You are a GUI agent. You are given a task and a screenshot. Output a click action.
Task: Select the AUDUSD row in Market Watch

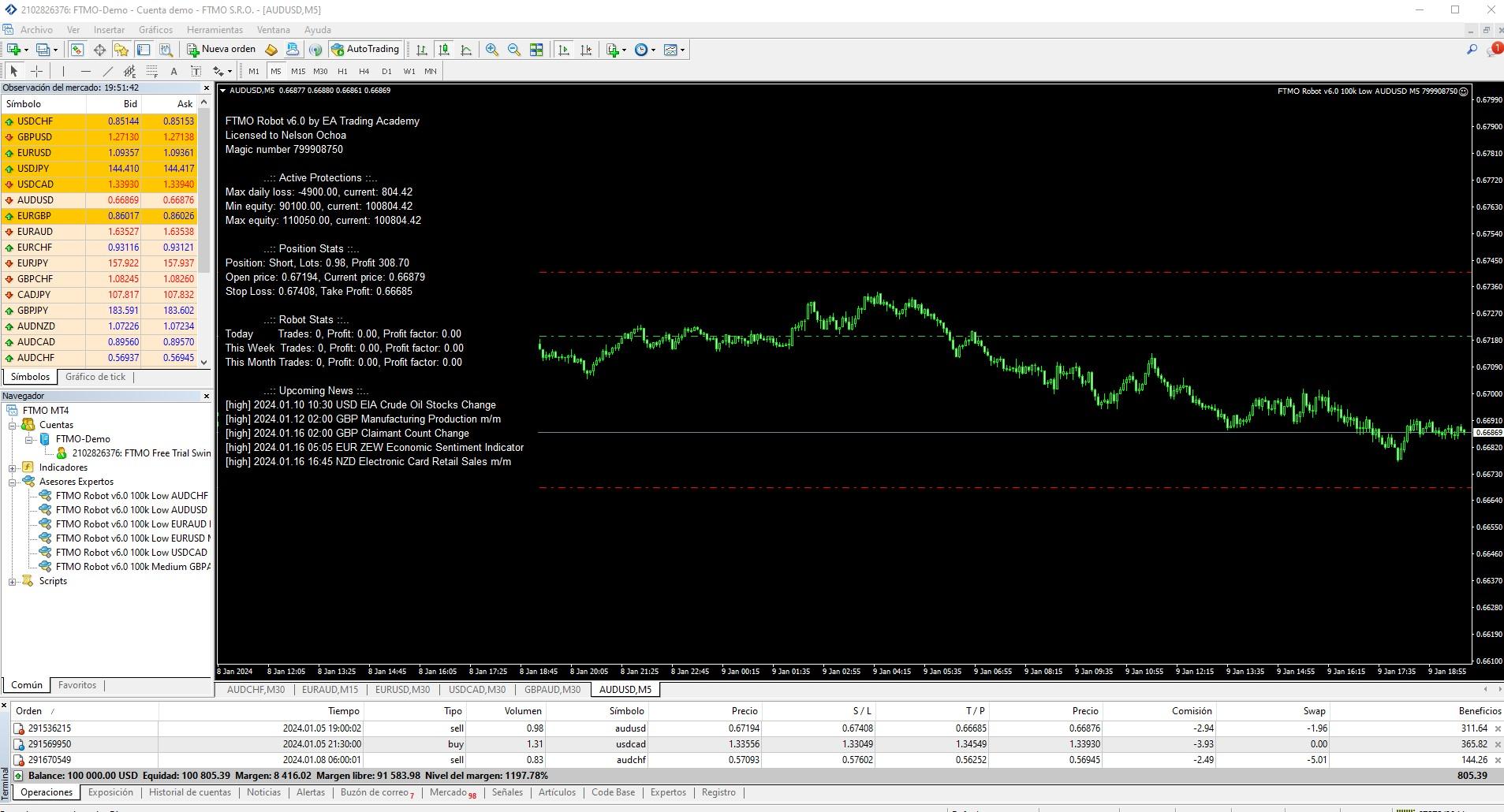pos(99,200)
